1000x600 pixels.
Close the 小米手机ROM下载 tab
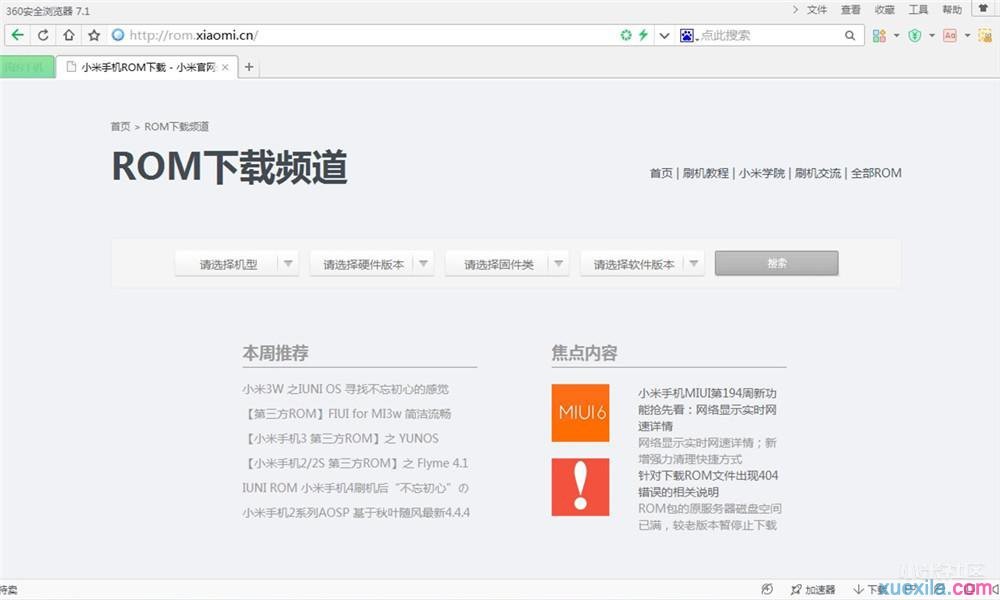point(225,67)
